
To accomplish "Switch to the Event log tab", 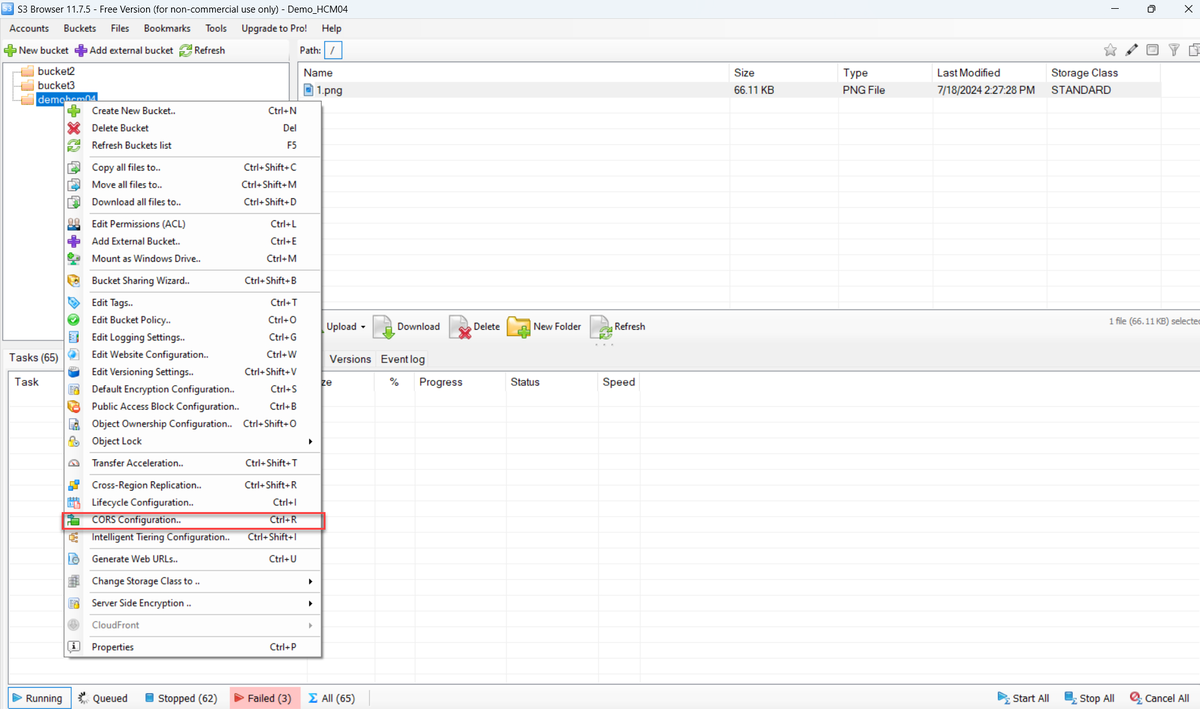I will tap(403, 359).
